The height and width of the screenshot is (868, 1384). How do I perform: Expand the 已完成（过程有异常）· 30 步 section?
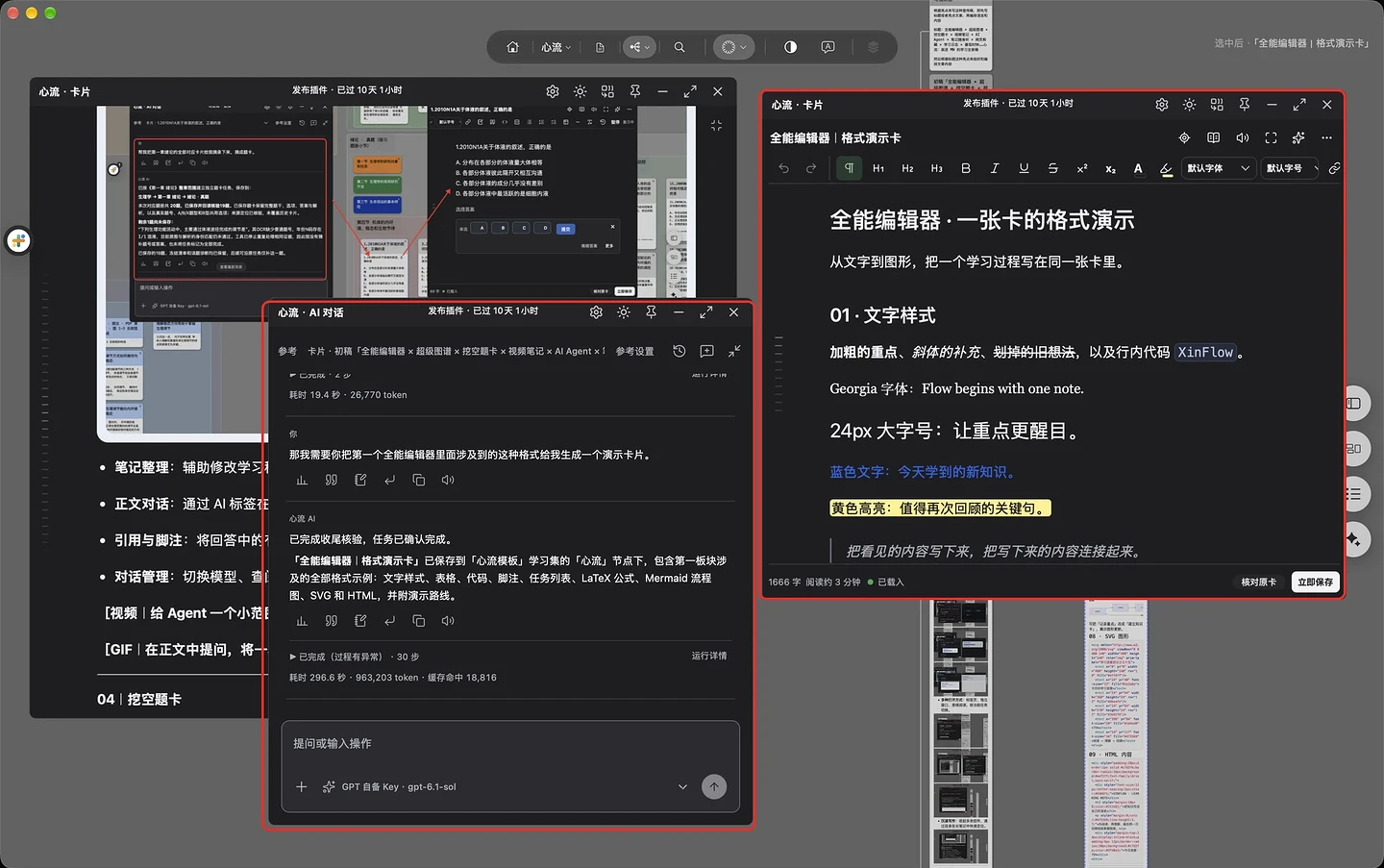pos(355,657)
